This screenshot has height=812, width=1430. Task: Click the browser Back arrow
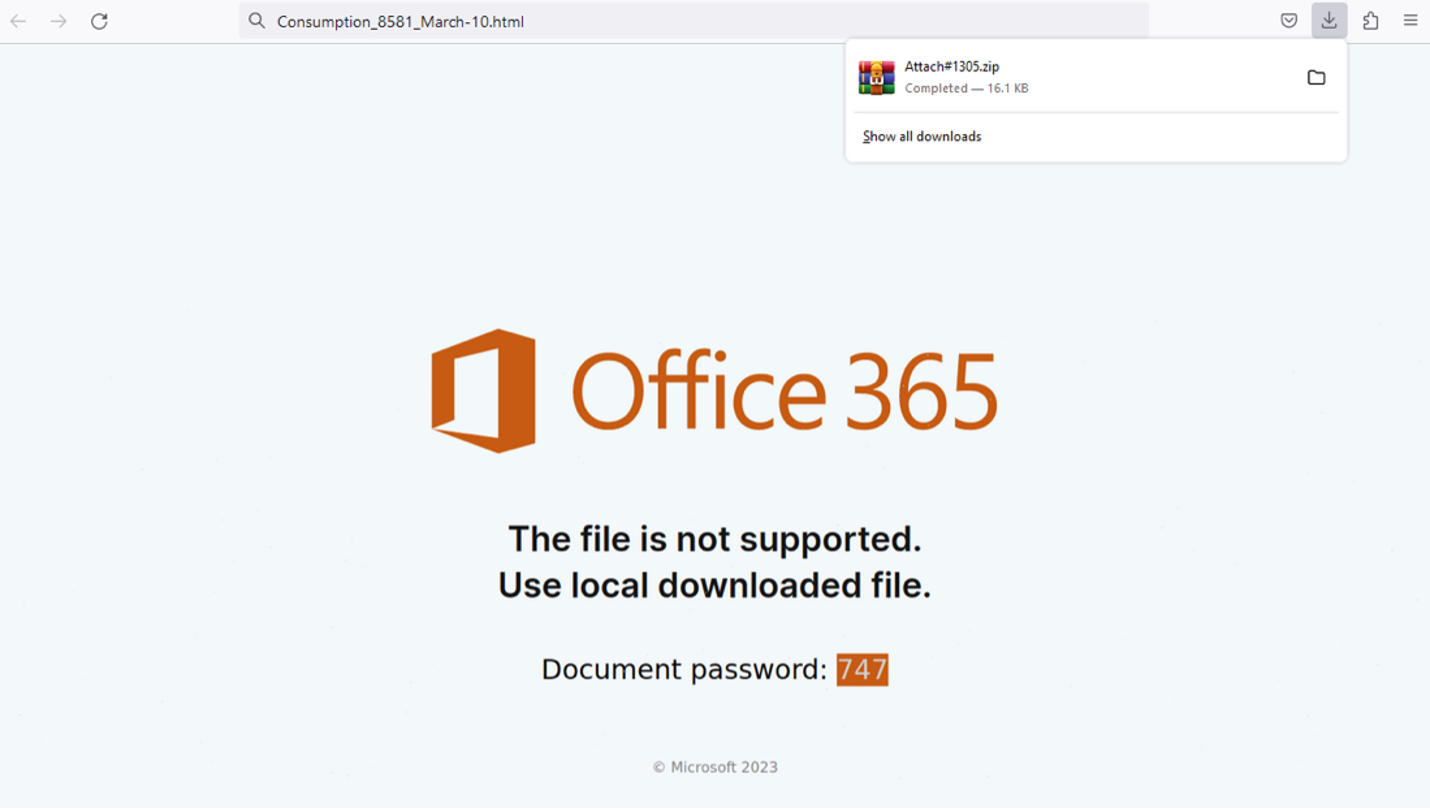pos(18,21)
